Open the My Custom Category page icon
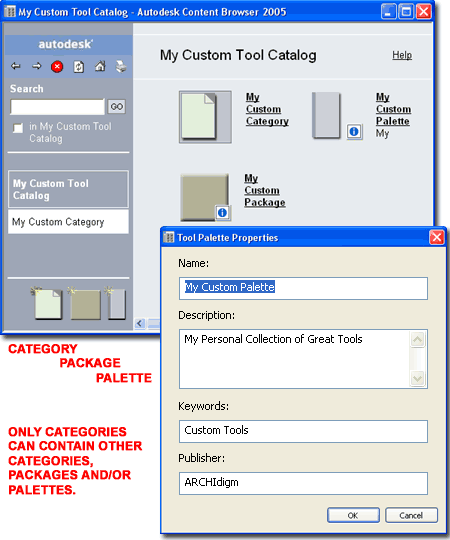 point(205,117)
